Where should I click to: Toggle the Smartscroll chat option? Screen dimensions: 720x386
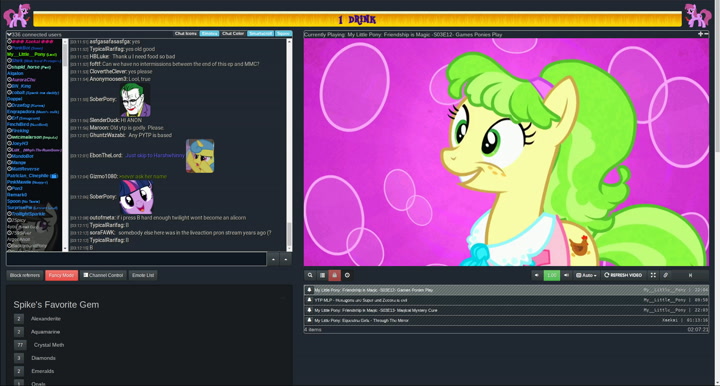tap(260, 34)
